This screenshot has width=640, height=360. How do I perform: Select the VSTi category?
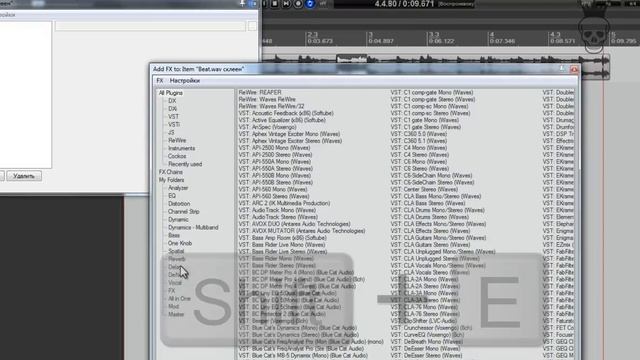(173, 124)
